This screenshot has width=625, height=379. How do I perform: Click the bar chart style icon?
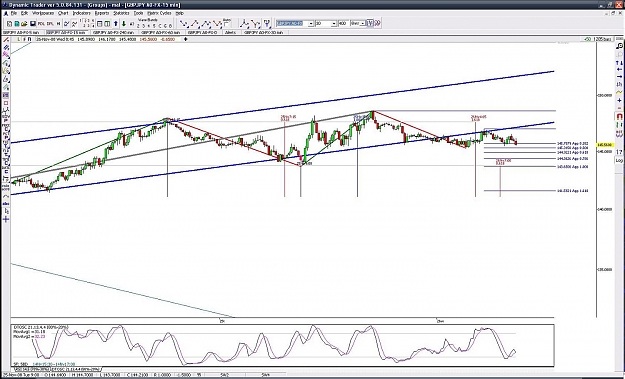619,84
